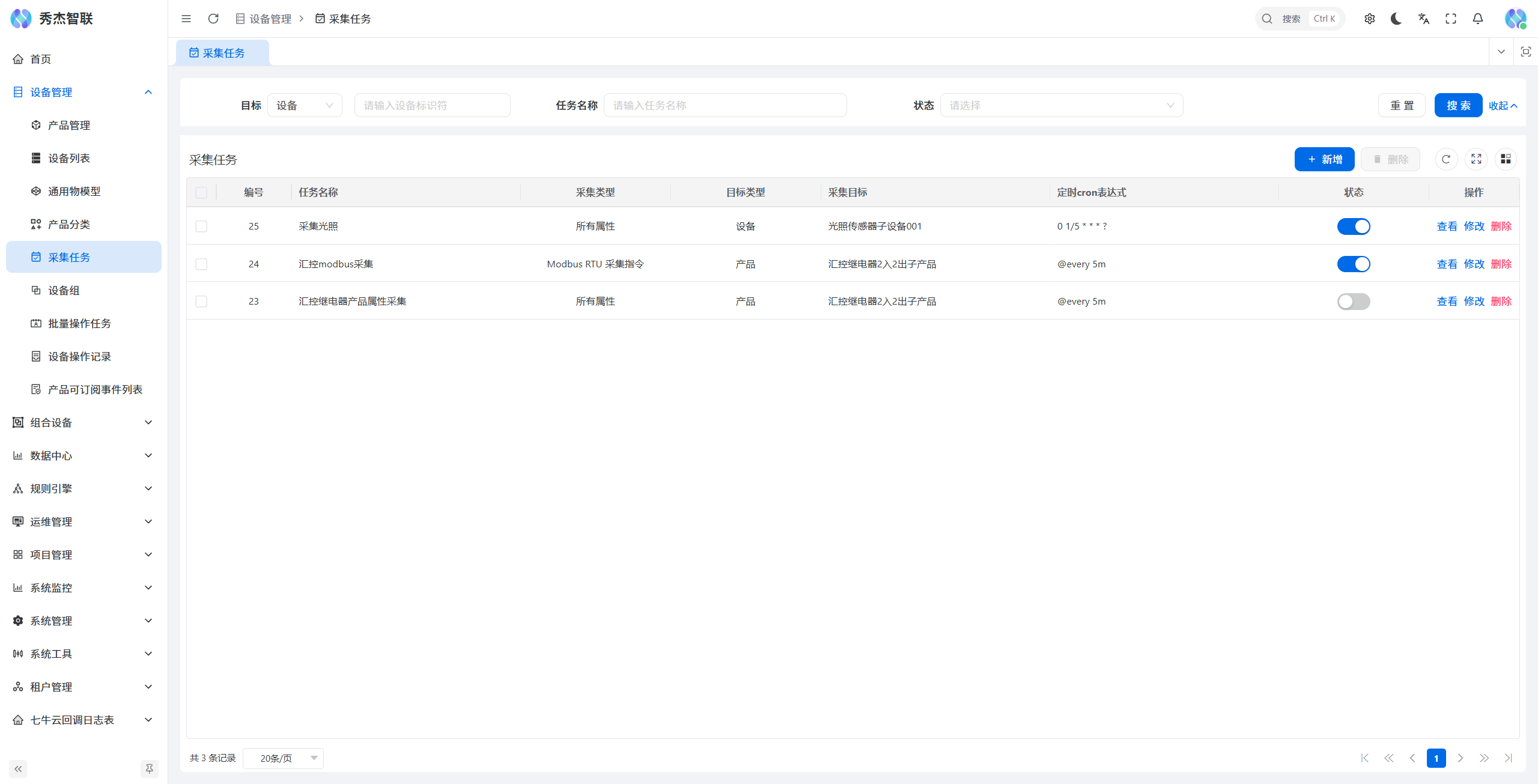Open the 20条/页 page size dropdown
Image resolution: width=1538 pixels, height=784 pixels.
point(284,758)
